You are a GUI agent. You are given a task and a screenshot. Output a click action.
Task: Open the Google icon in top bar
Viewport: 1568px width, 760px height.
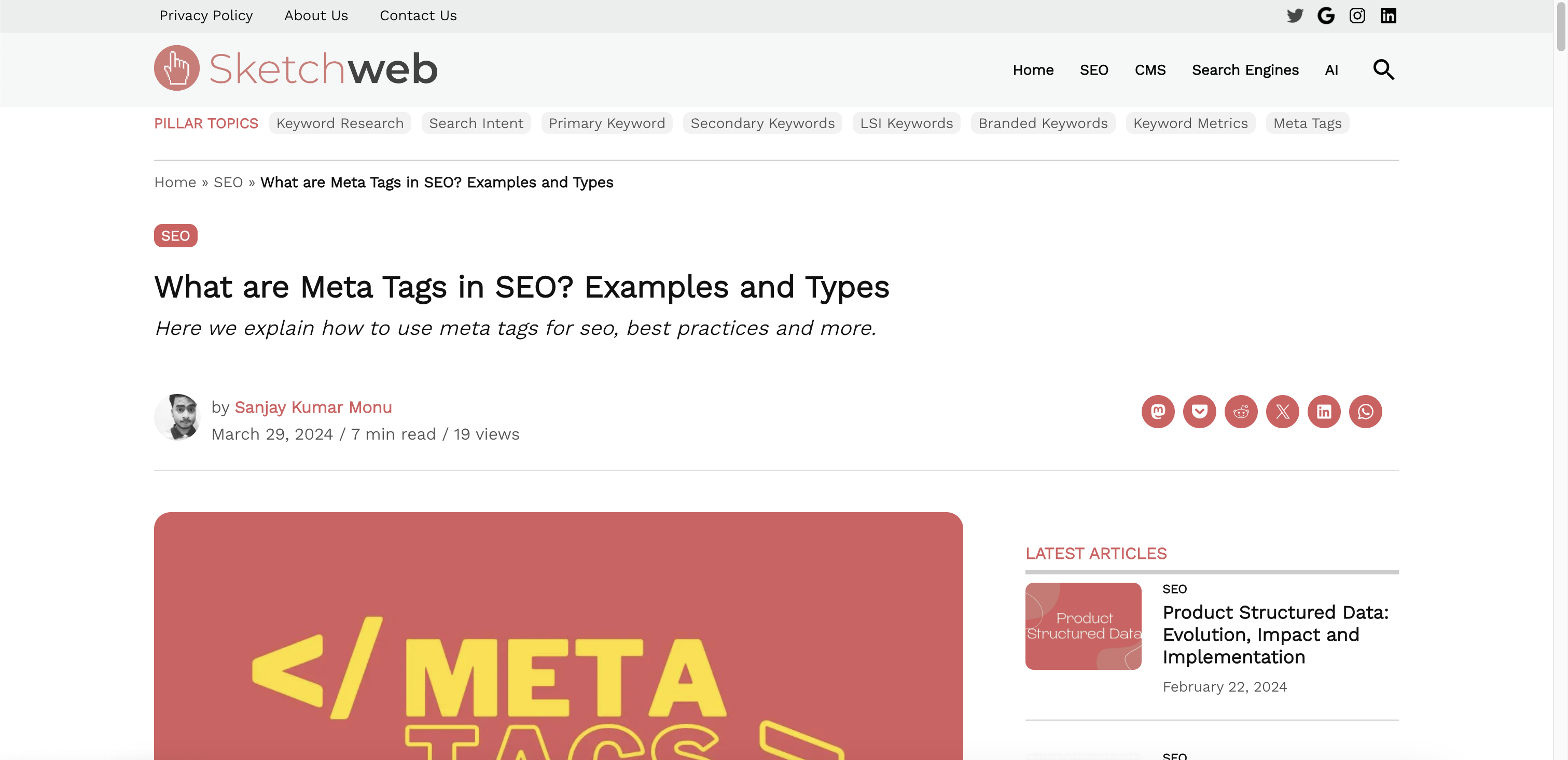point(1326,16)
